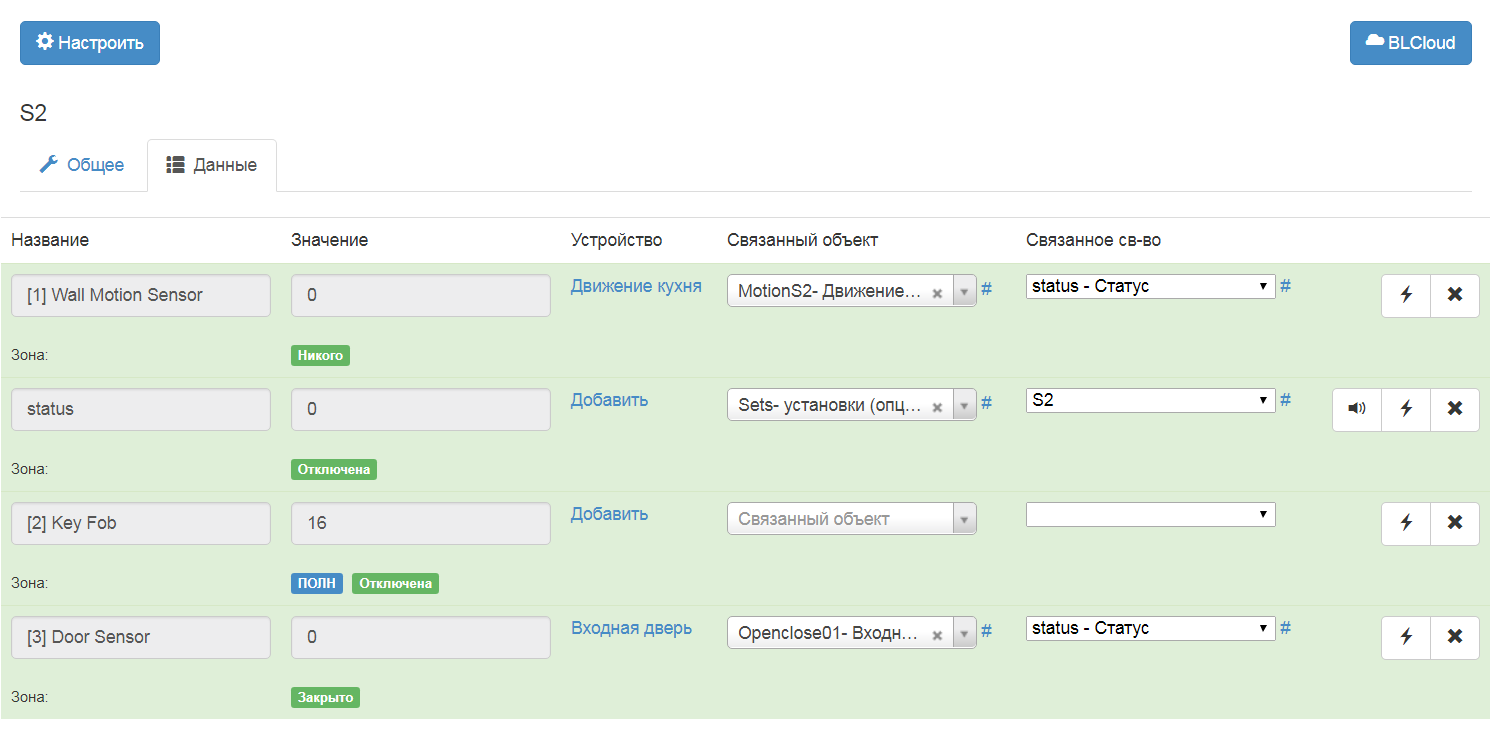This screenshot has height=737, width=1504.
Task: Open the Движение кухня device link
Action: coord(636,286)
